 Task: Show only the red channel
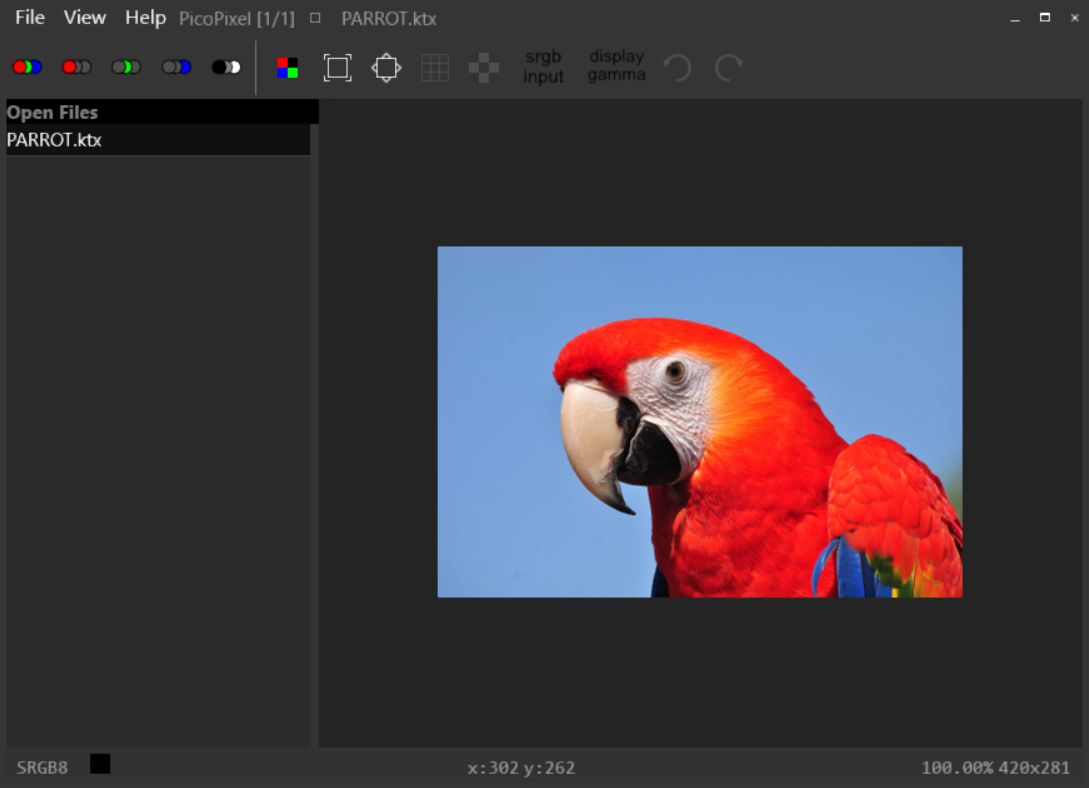coord(77,67)
